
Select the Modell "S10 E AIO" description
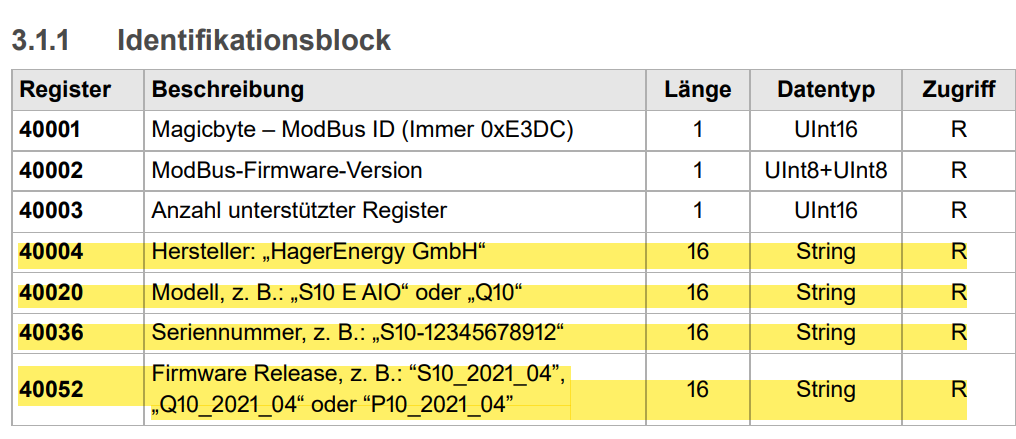[337, 292]
